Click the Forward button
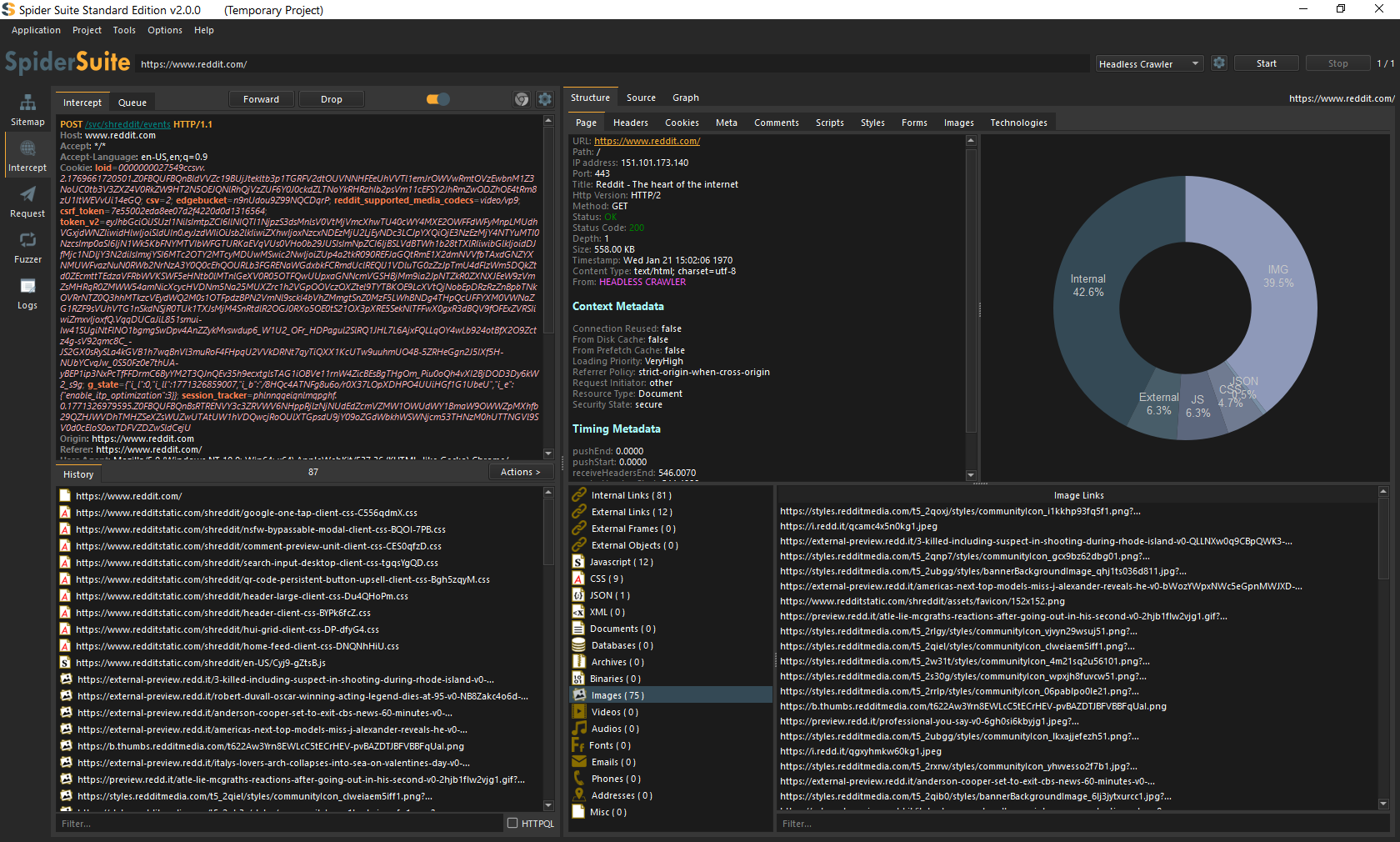The height and width of the screenshot is (842, 1400). (261, 99)
